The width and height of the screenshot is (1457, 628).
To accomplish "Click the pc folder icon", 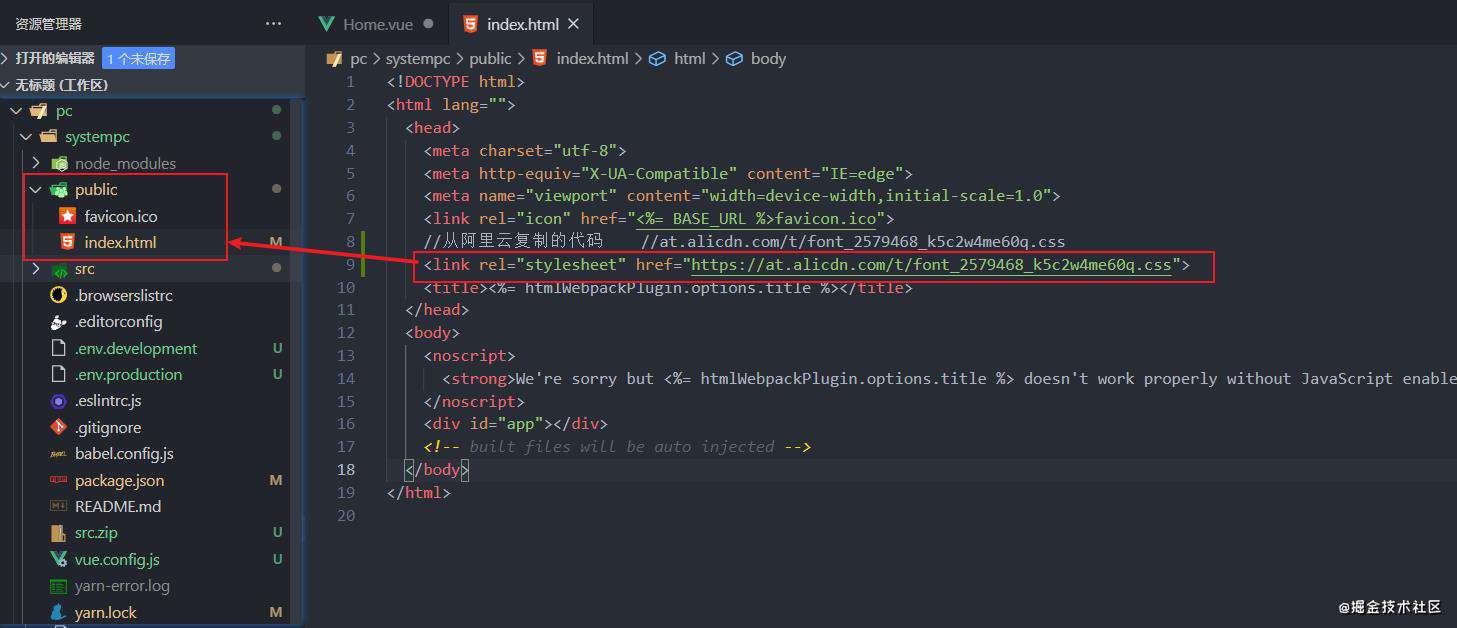I will (x=39, y=111).
